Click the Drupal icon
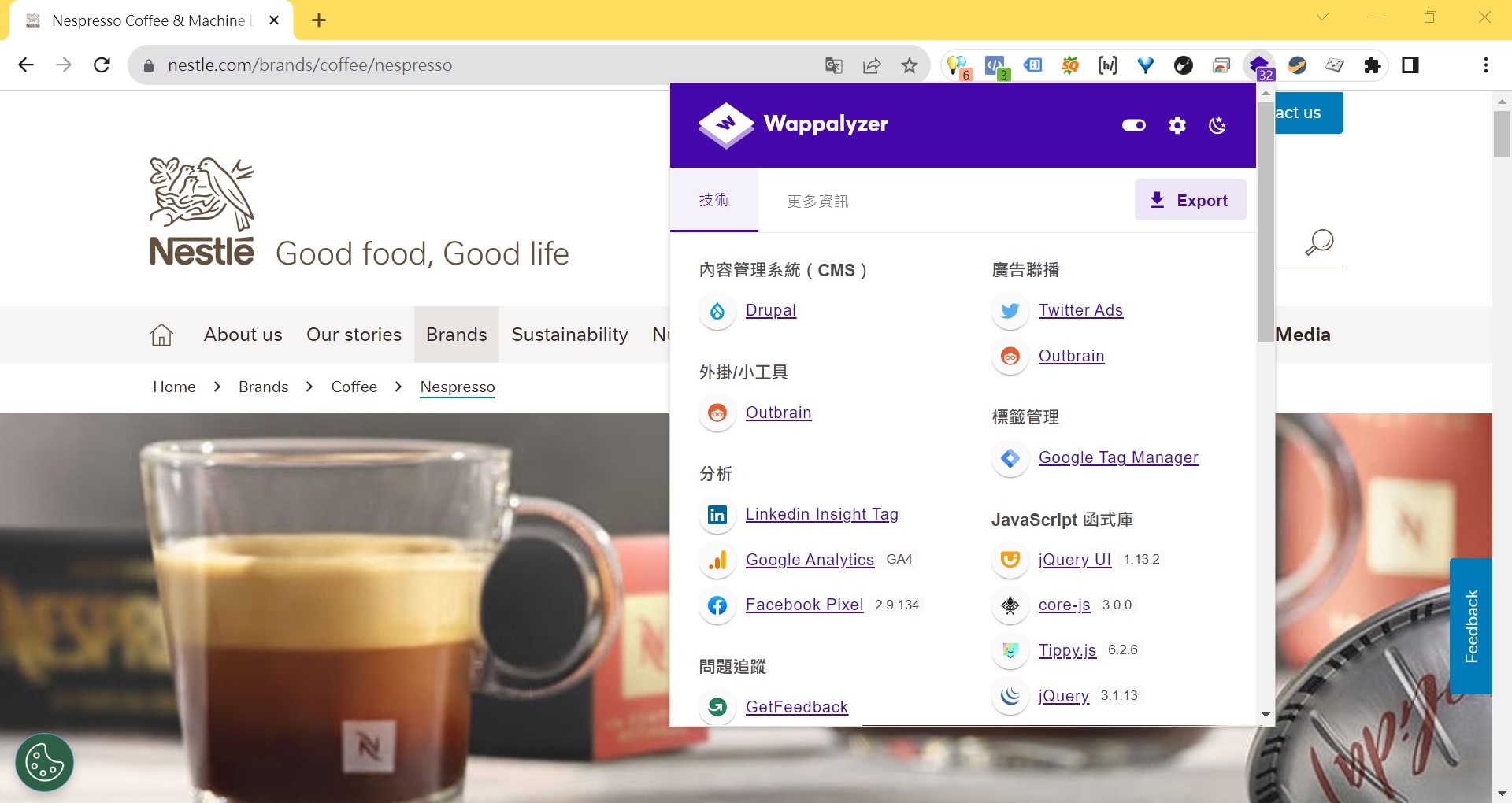Image resolution: width=1512 pixels, height=803 pixels. (717, 311)
